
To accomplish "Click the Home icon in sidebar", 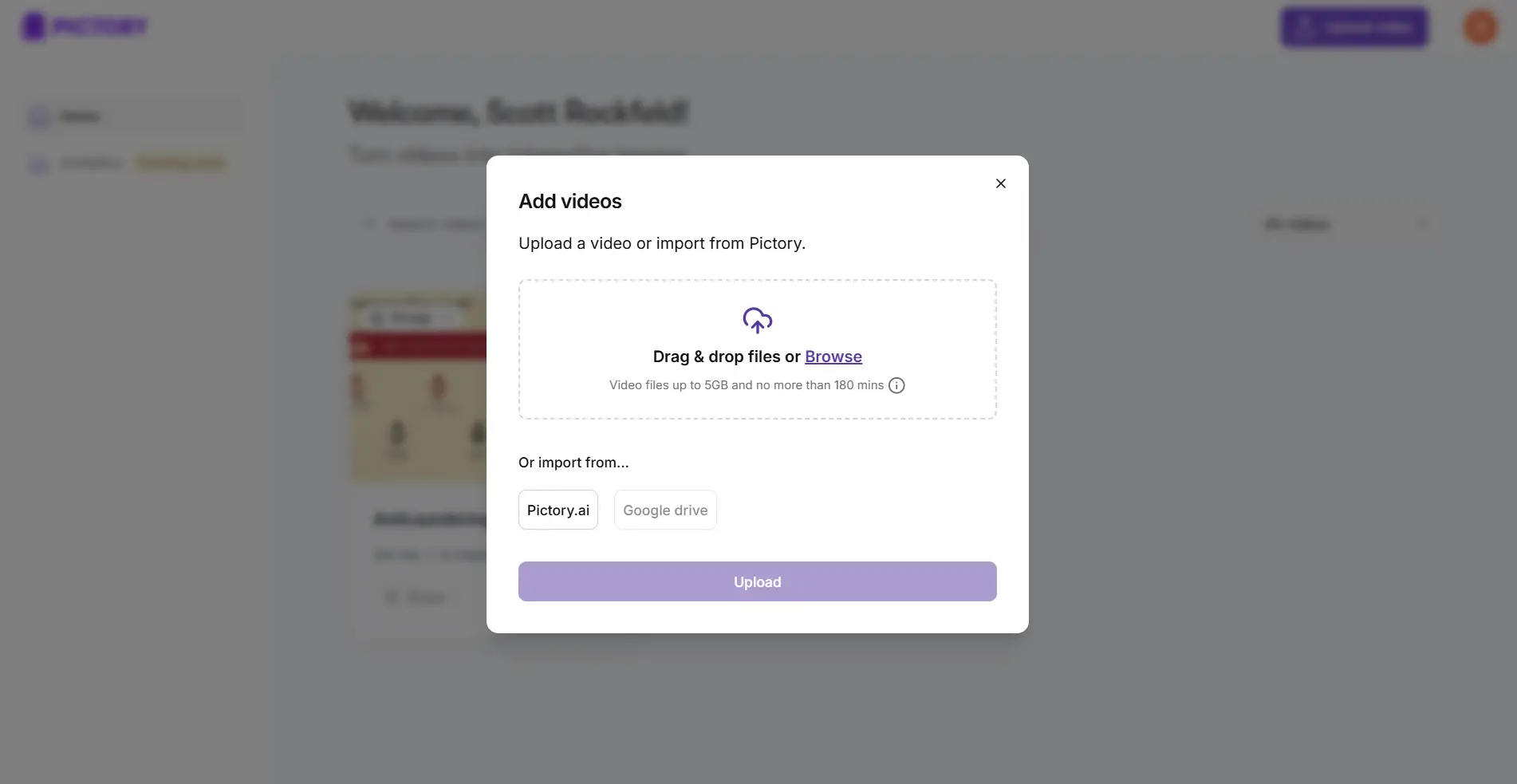I will pos(39,117).
